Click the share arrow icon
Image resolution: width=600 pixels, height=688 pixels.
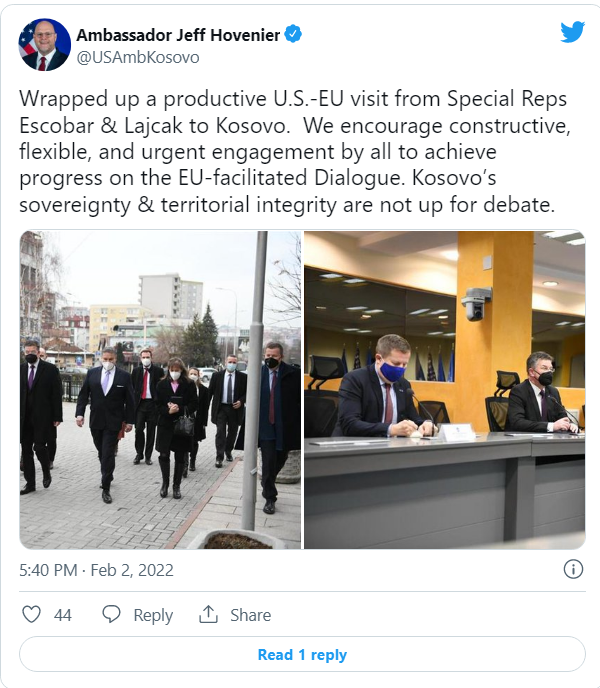208,615
